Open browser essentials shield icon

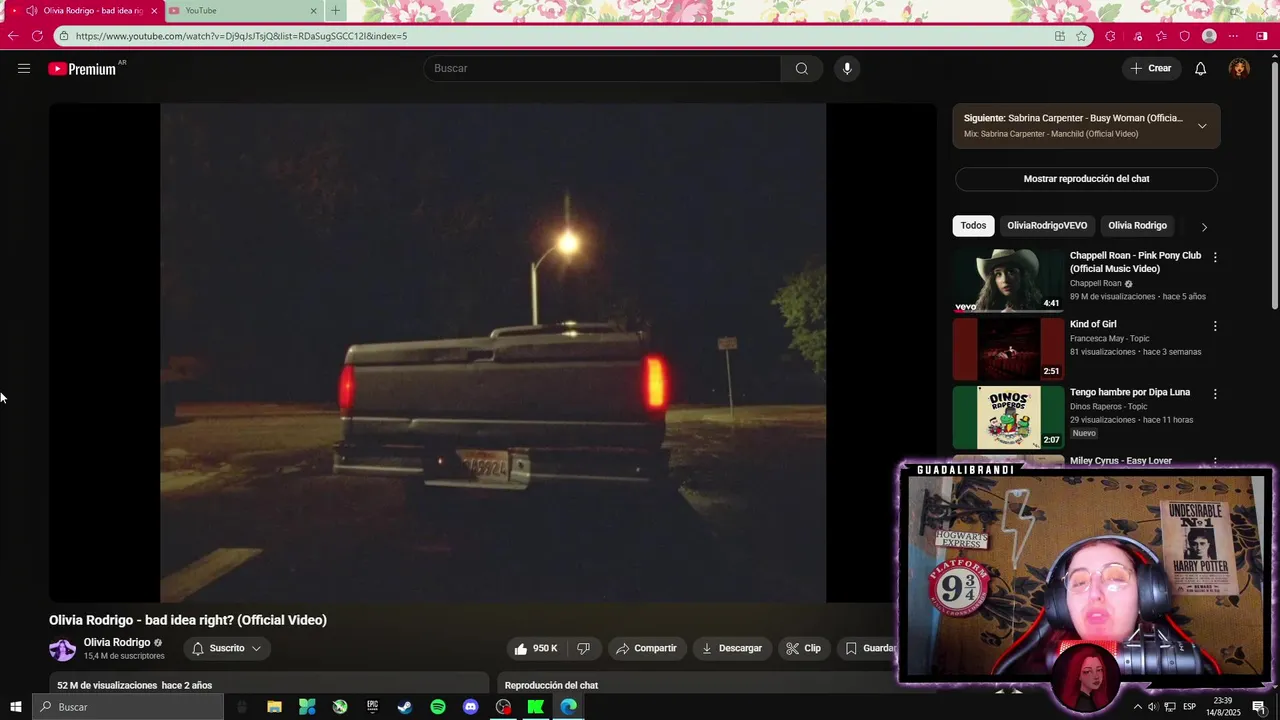pos(1185,36)
